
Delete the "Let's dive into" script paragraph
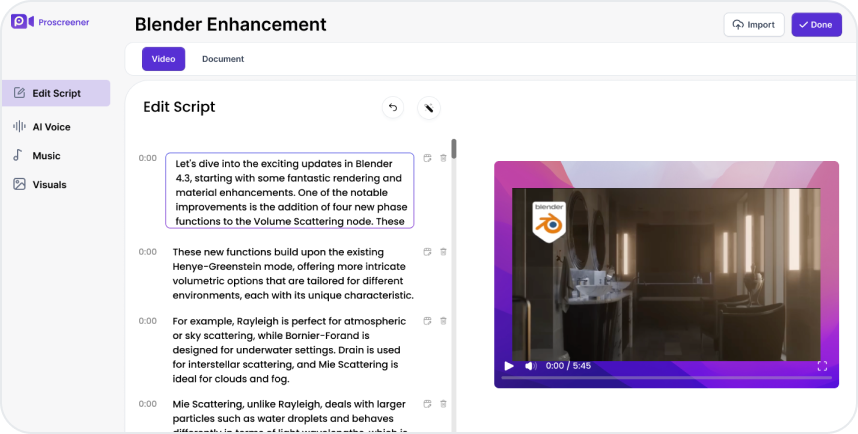click(x=443, y=158)
